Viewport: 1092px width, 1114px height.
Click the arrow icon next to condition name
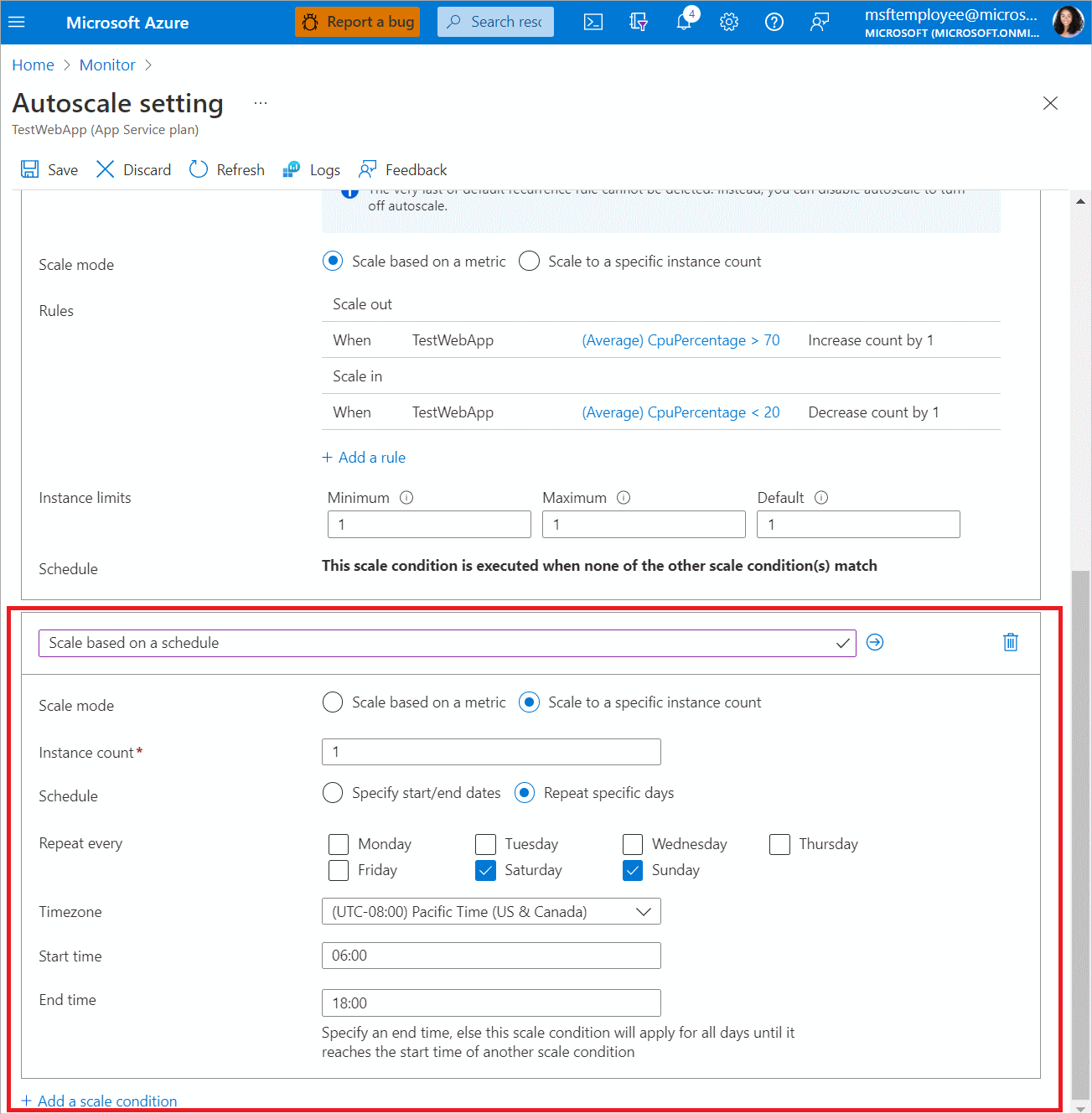[x=875, y=643]
